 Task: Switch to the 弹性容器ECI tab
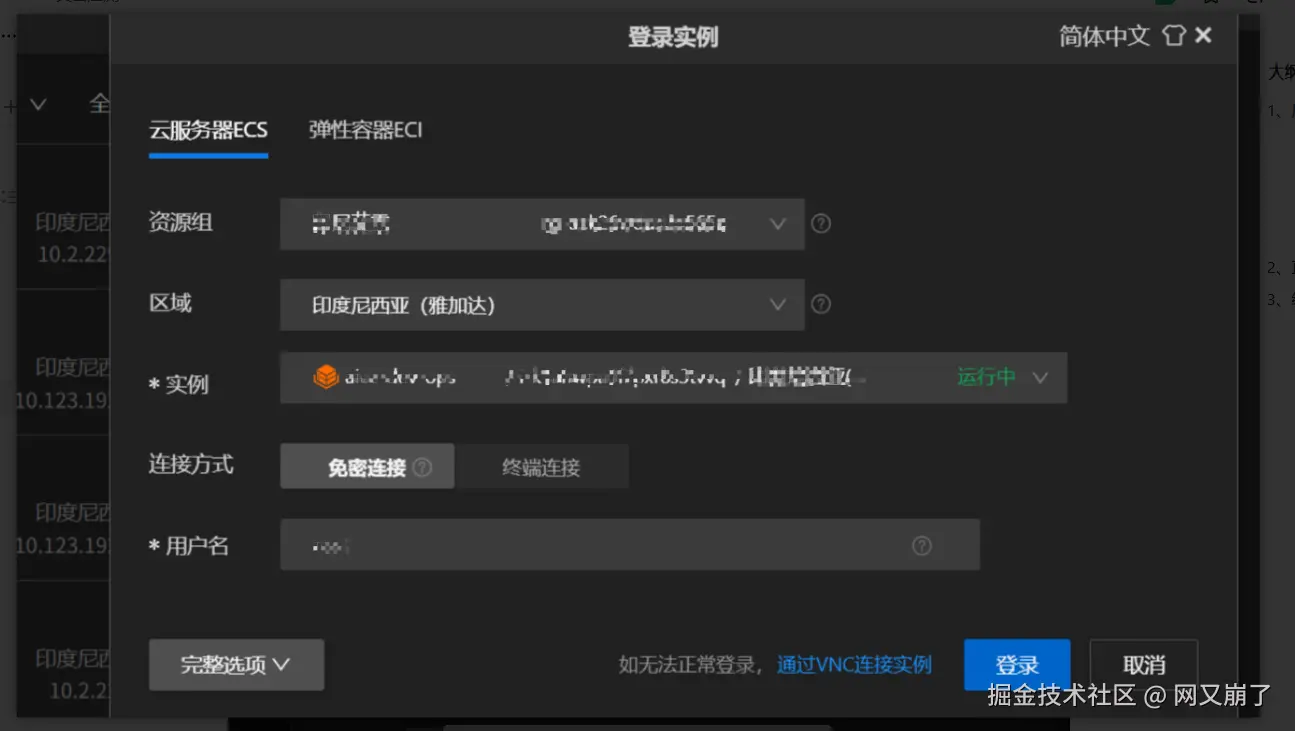367,130
